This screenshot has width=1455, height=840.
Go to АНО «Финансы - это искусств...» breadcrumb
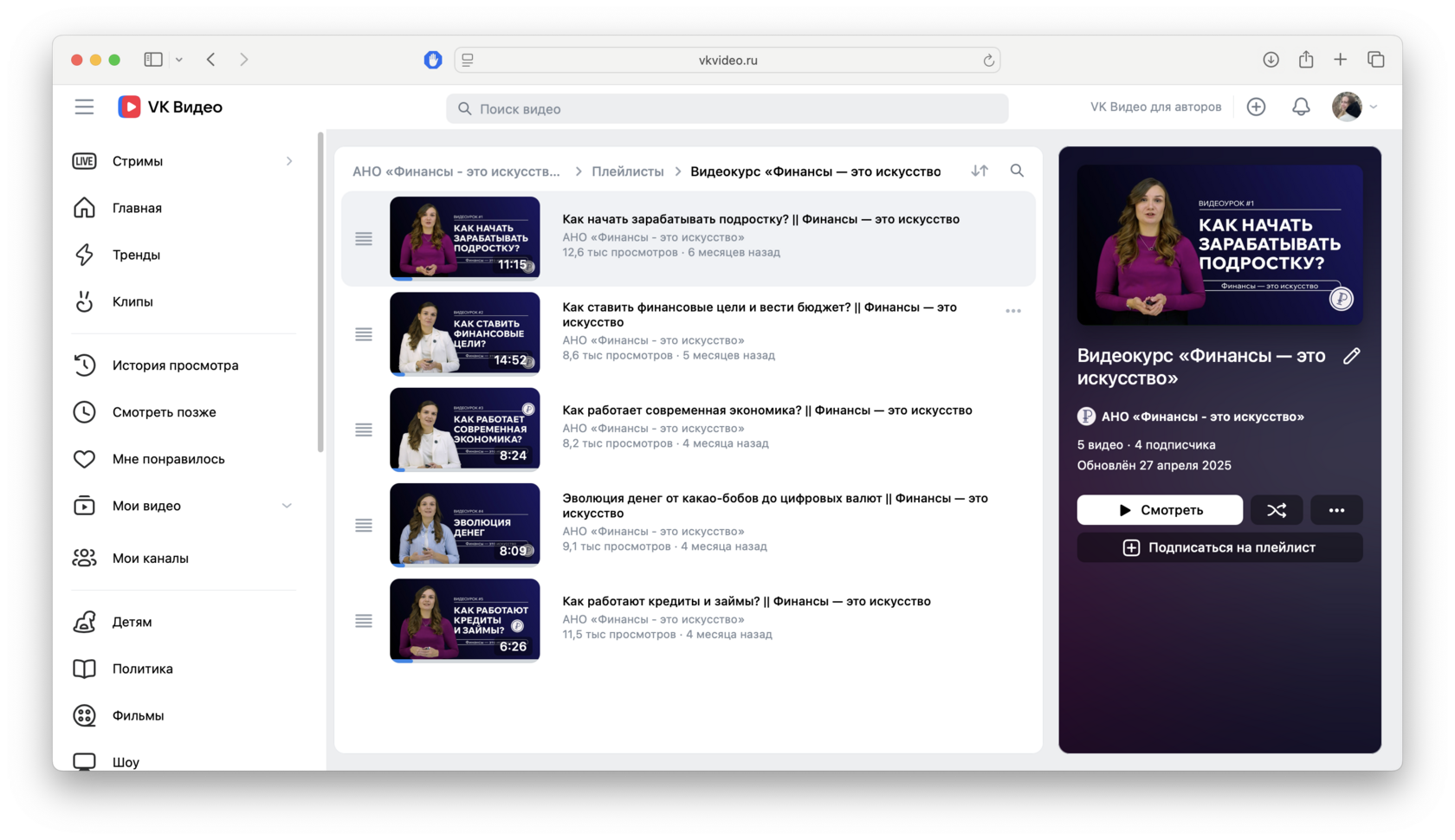(456, 171)
